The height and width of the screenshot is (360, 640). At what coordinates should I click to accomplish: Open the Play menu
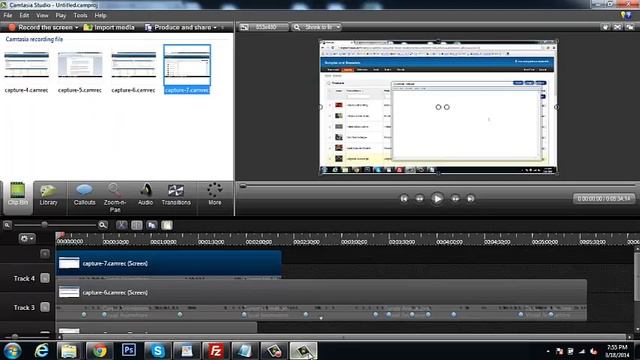click(x=61, y=16)
